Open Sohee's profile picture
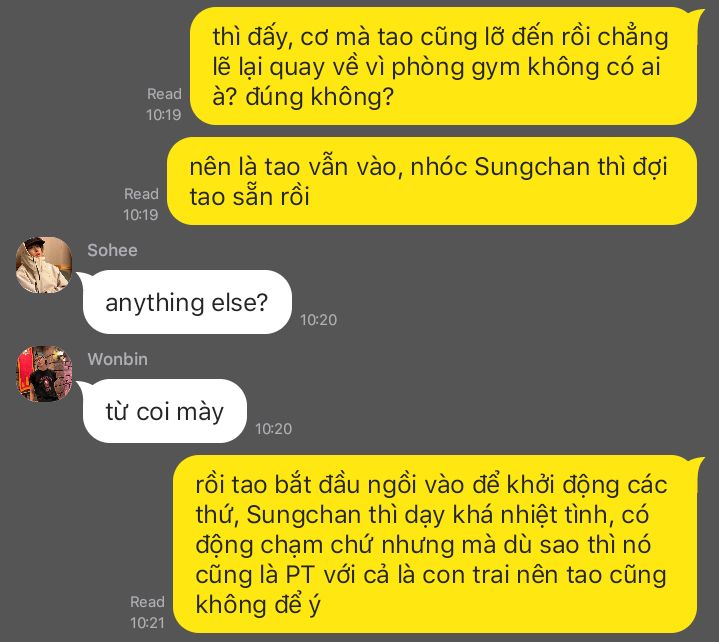 pos(44,265)
